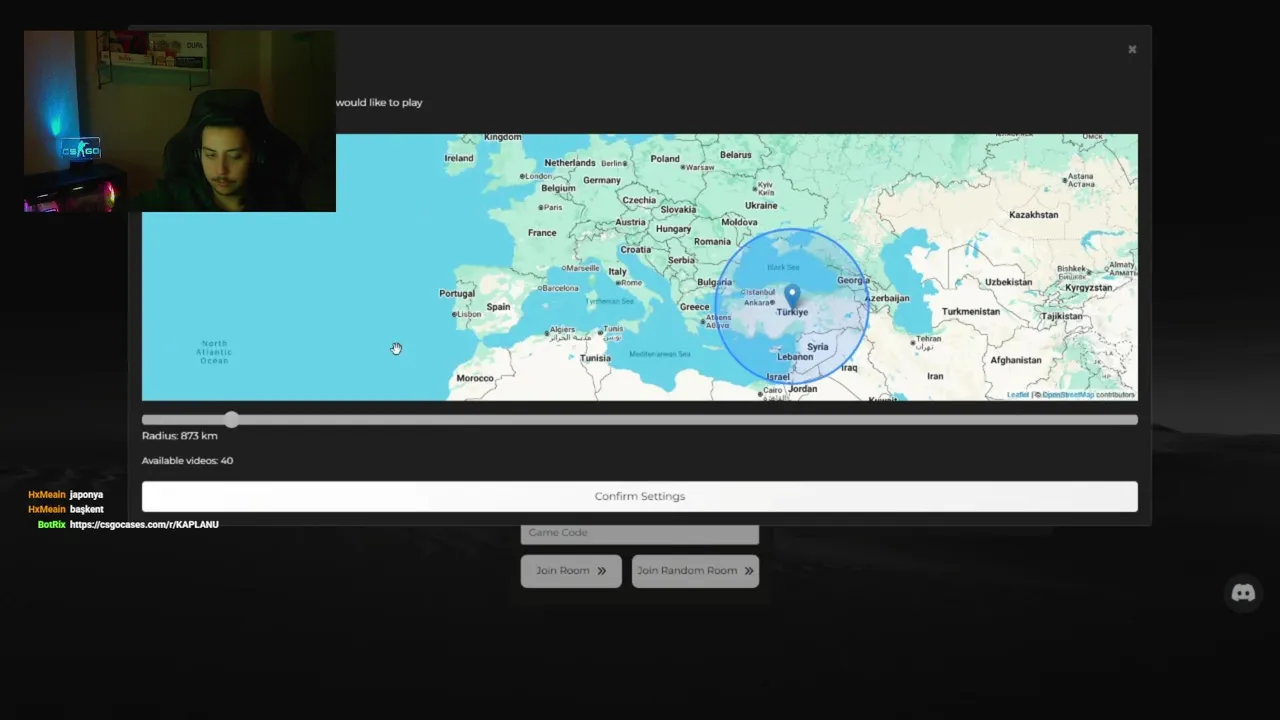This screenshot has width=1280, height=720.
Task: Click the Poland label on the map
Action: point(665,159)
